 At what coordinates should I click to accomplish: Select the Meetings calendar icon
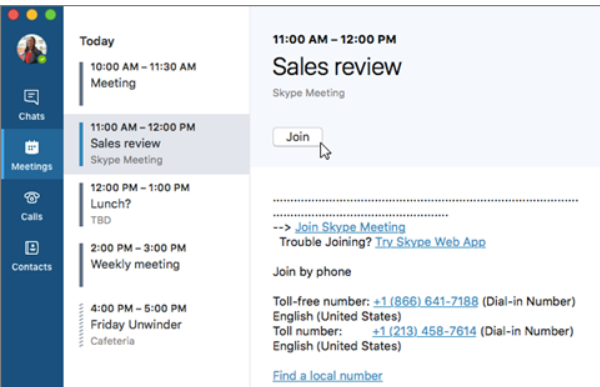click(x=31, y=147)
